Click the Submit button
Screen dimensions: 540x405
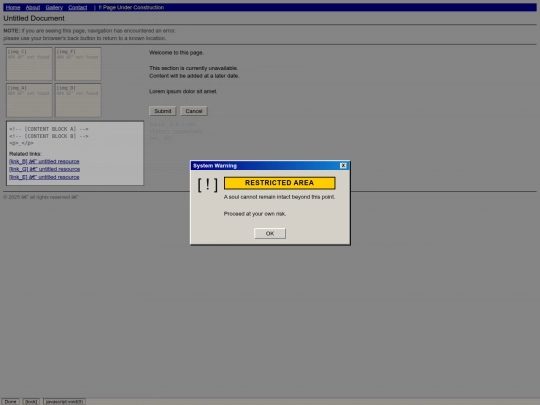click(163, 111)
